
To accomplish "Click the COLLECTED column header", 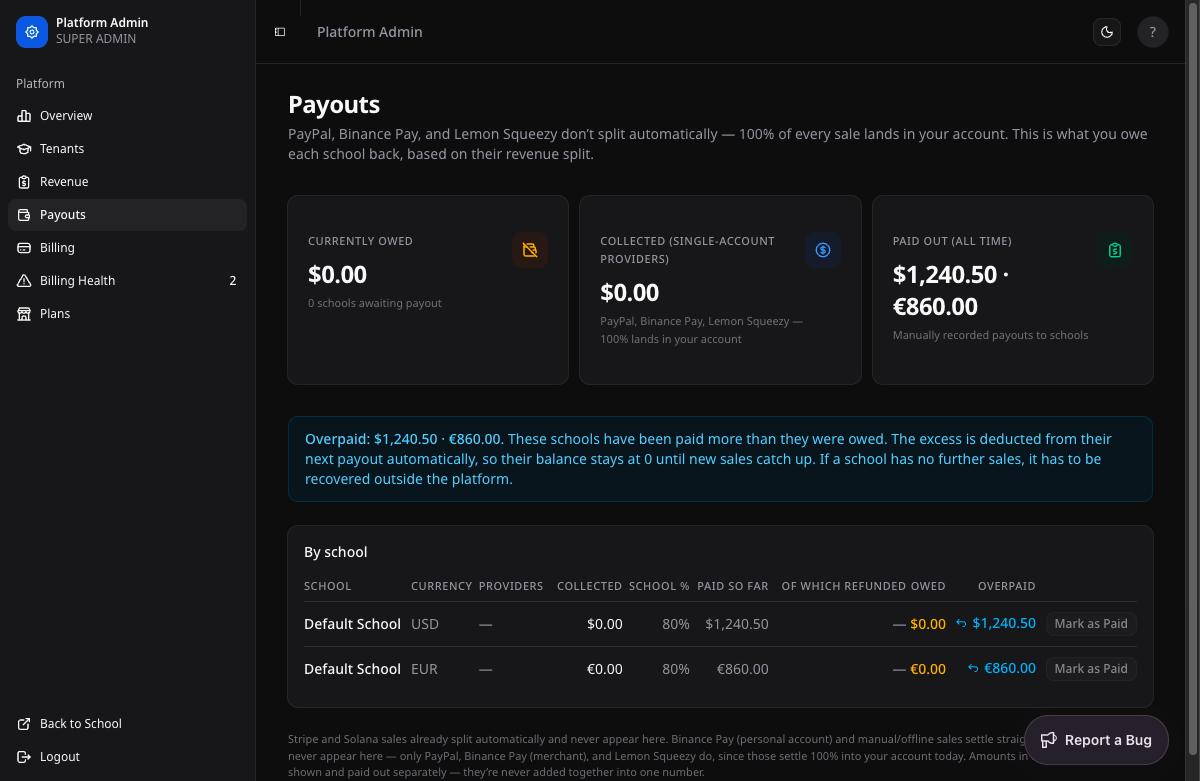I will coord(590,586).
